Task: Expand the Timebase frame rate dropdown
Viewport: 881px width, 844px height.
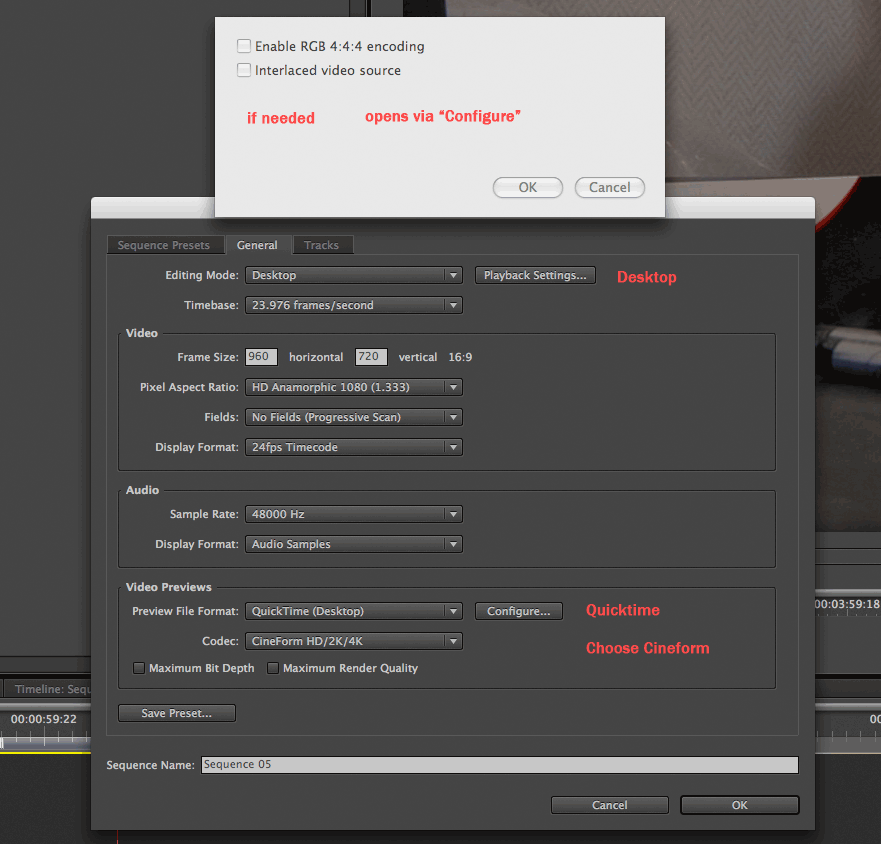Action: (353, 305)
